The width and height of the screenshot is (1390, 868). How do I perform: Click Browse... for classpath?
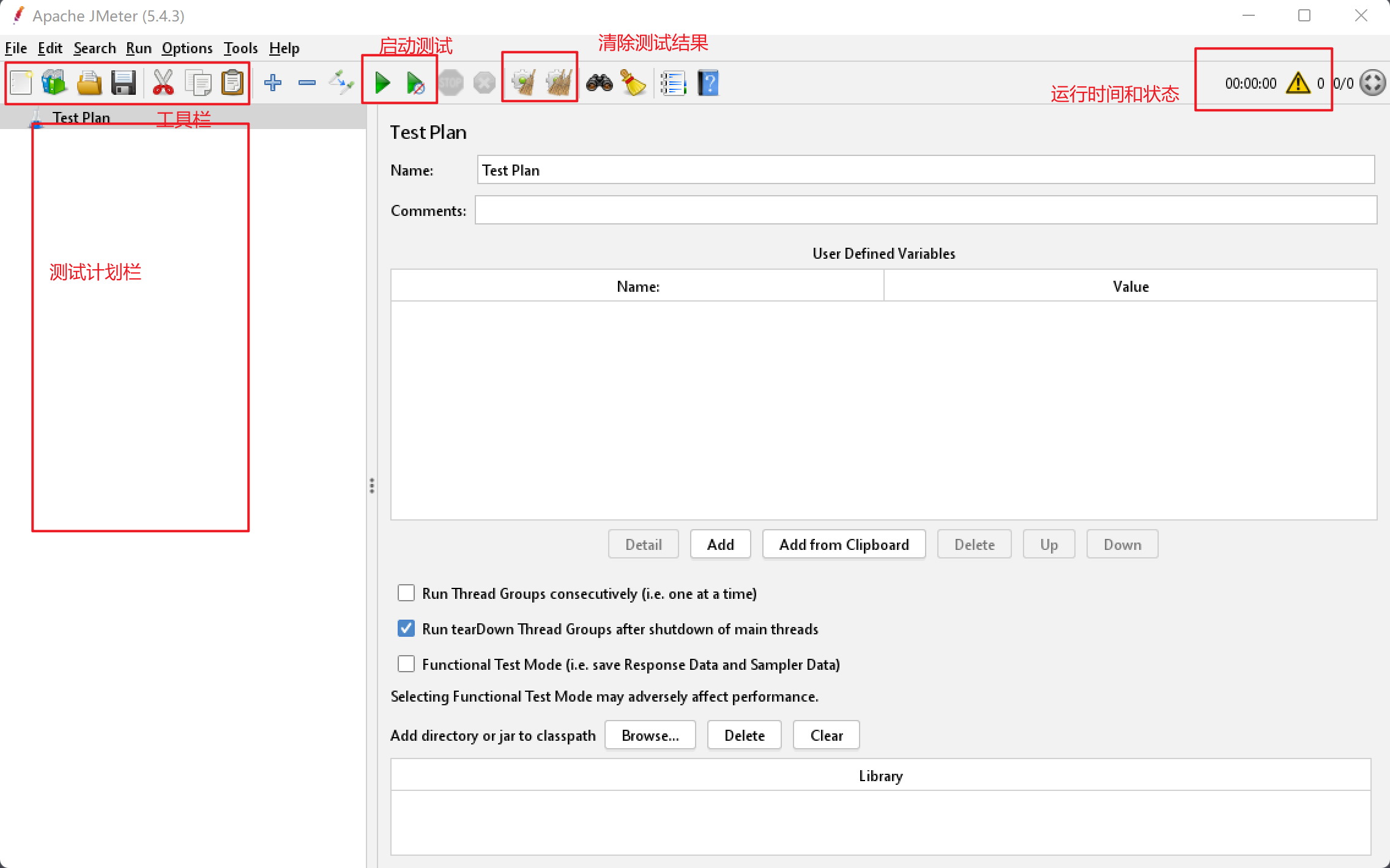[x=650, y=735]
